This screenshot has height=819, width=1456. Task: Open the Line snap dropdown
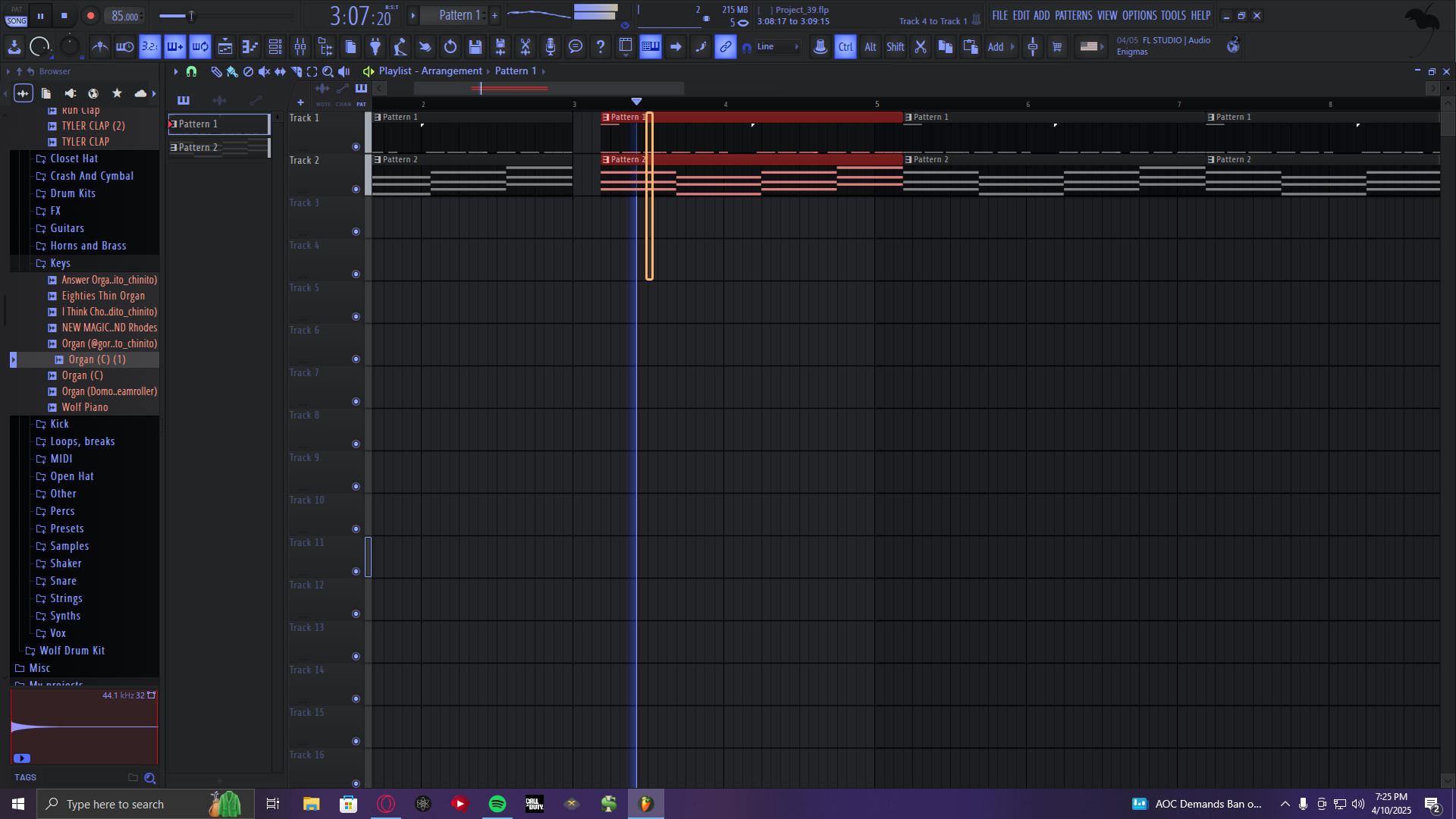(777, 47)
